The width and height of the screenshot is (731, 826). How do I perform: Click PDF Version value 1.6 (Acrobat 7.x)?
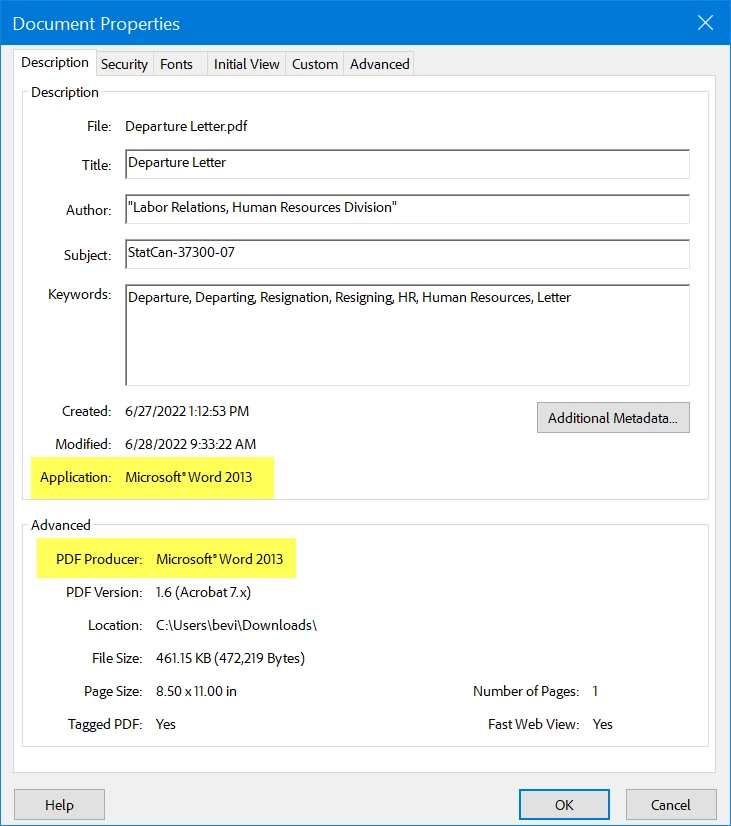203,592
